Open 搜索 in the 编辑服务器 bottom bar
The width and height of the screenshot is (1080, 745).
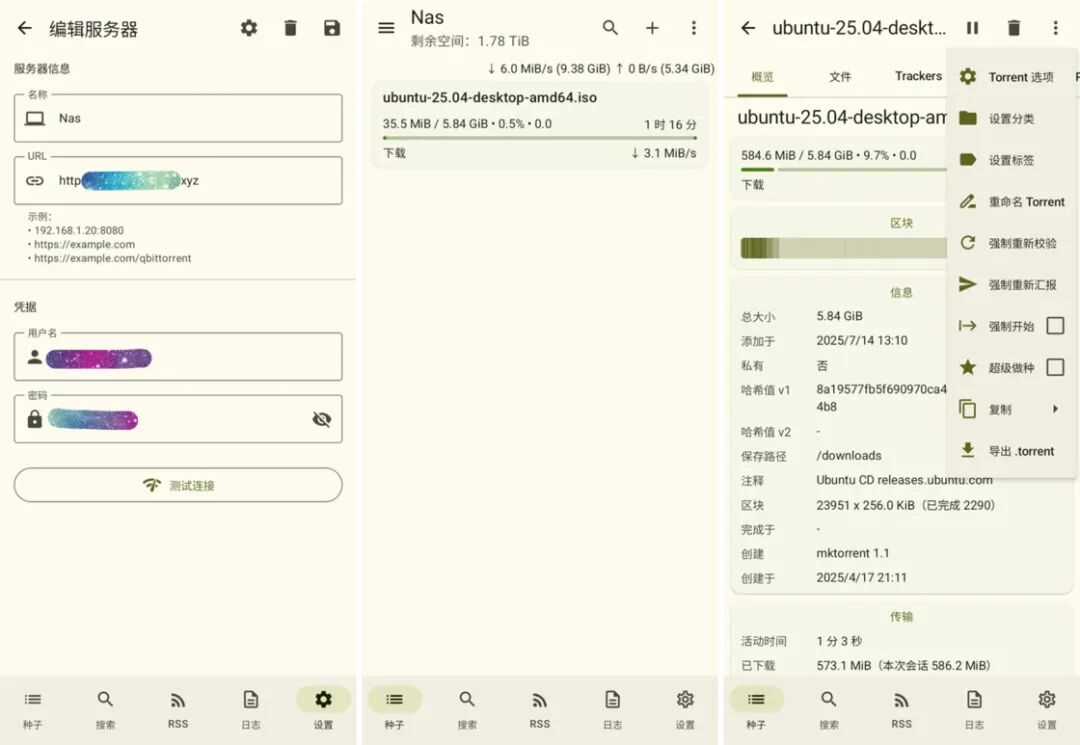[x=105, y=709]
